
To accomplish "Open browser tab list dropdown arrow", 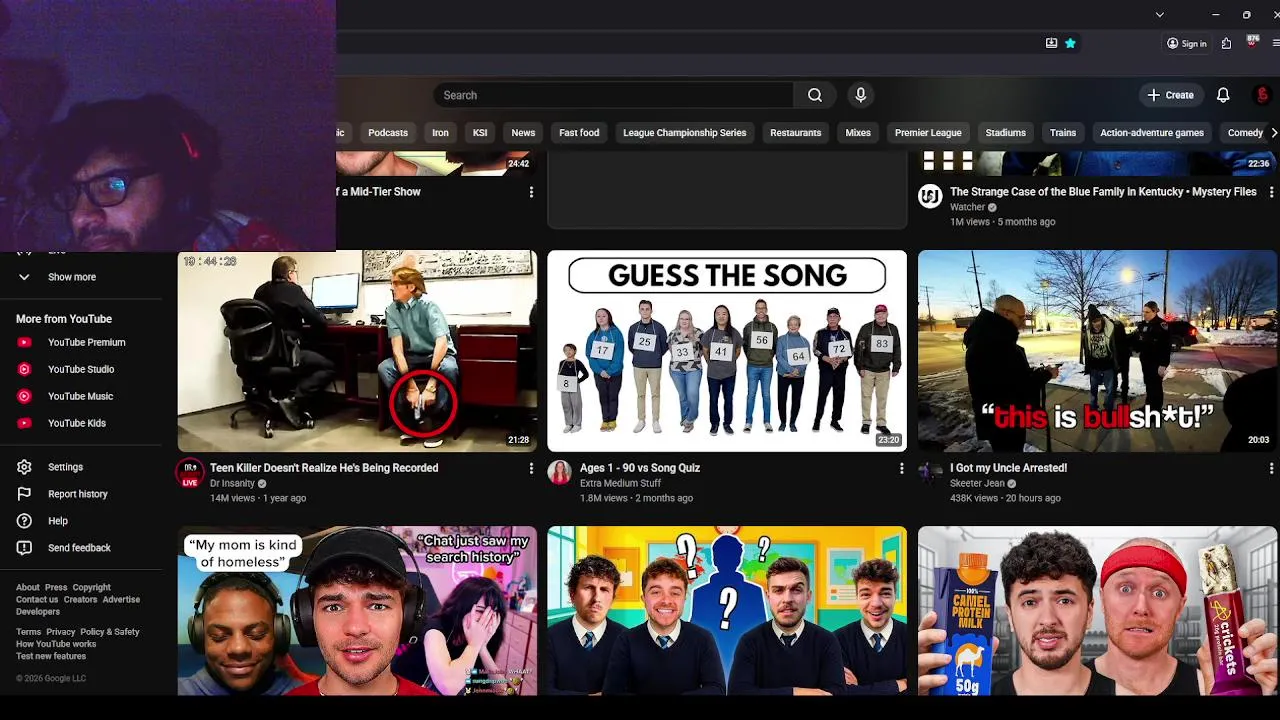I will tap(1159, 15).
